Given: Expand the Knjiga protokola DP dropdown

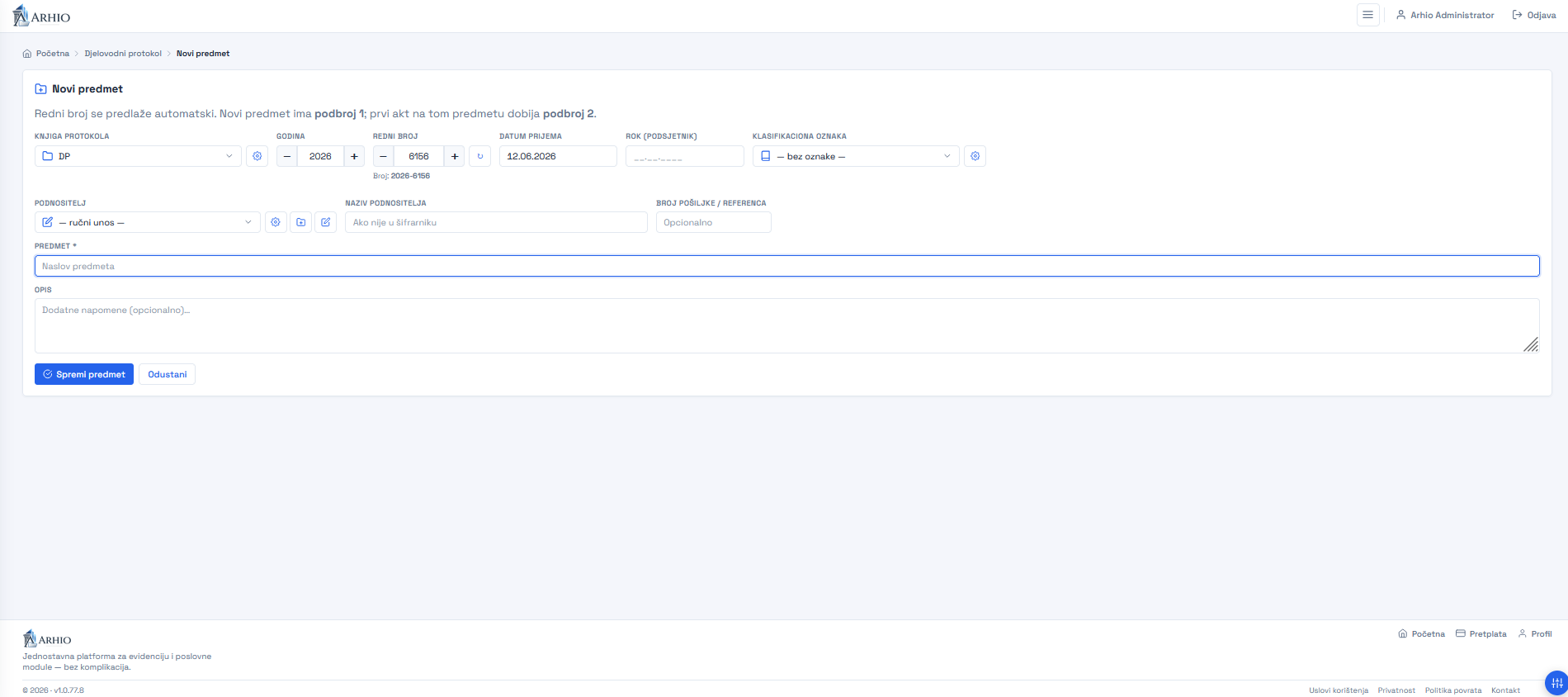Looking at the screenshot, I should [138, 156].
